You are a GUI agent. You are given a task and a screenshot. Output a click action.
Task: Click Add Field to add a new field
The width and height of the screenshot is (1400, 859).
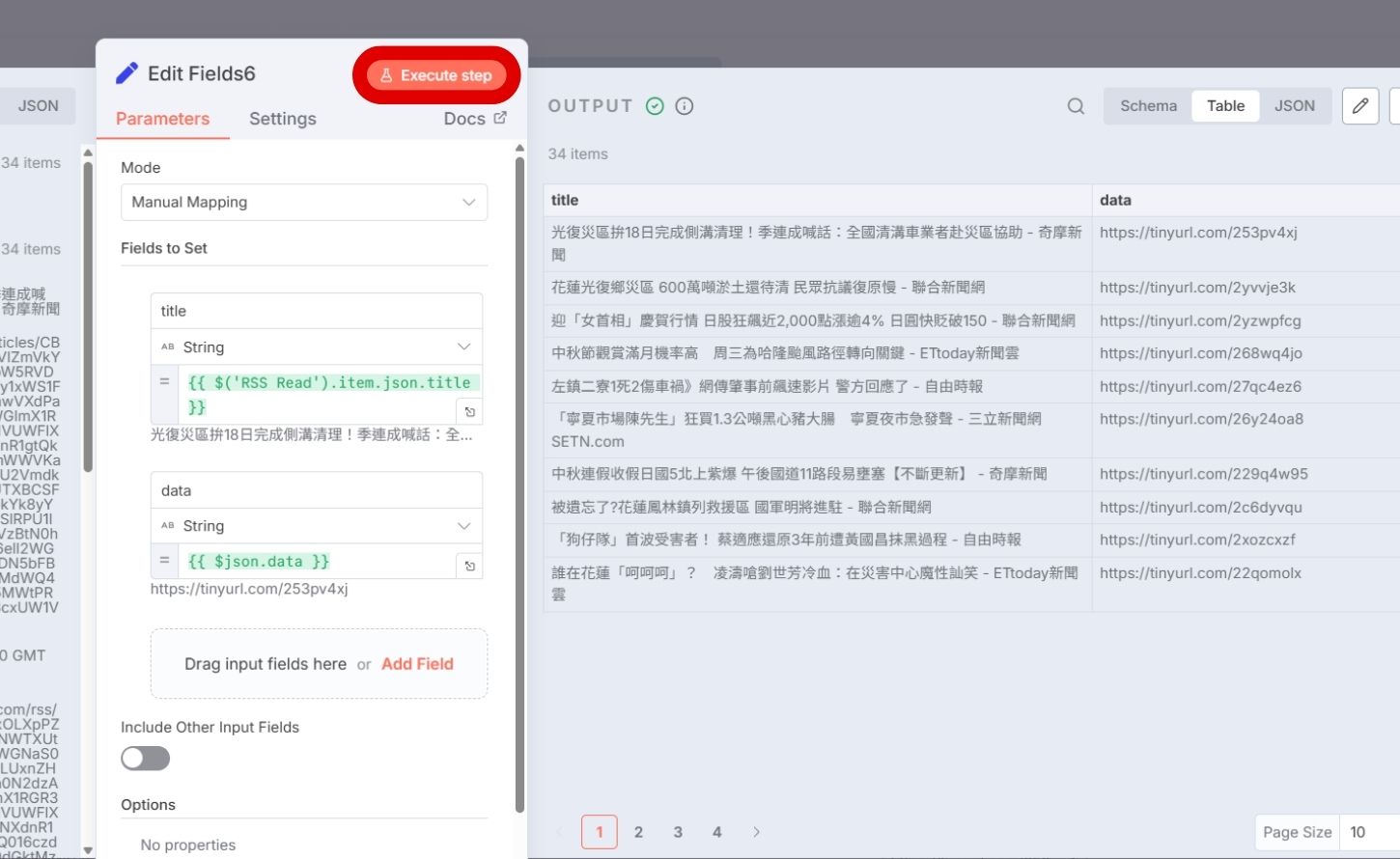[417, 664]
